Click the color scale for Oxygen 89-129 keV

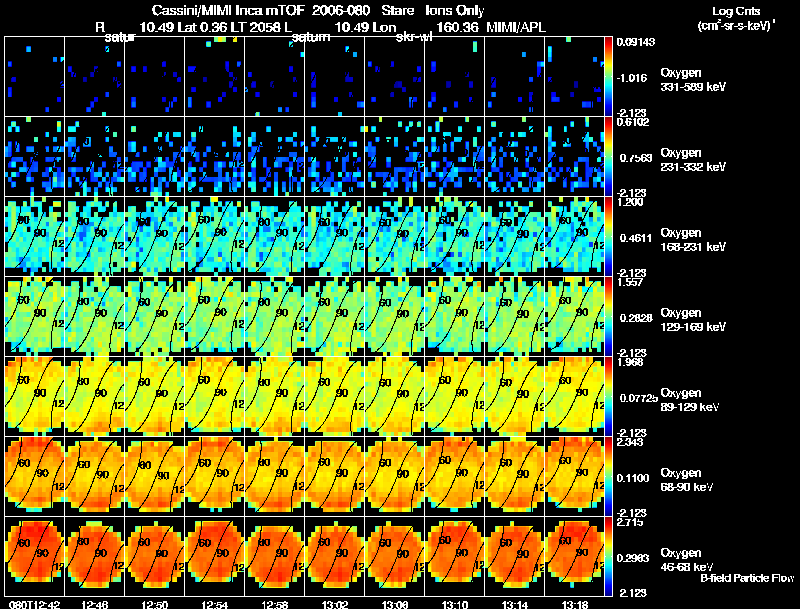[x=608, y=396]
